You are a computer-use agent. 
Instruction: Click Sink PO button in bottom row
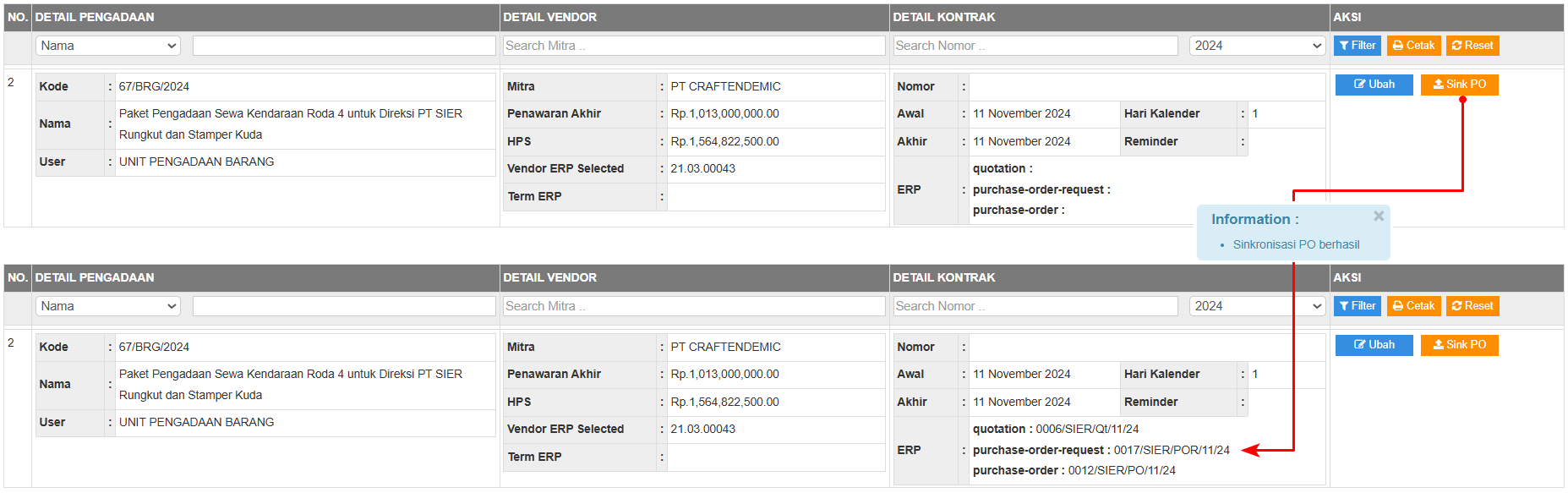1459,345
